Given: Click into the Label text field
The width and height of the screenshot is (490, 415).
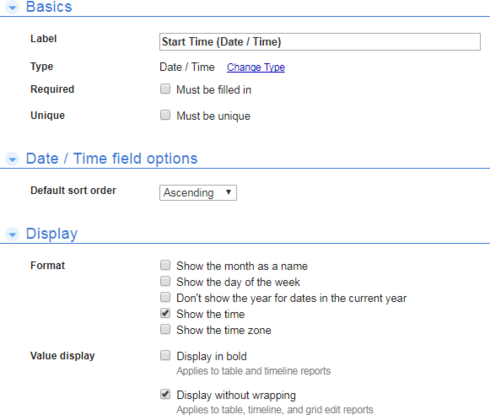Looking at the screenshot, I should coord(320,42).
